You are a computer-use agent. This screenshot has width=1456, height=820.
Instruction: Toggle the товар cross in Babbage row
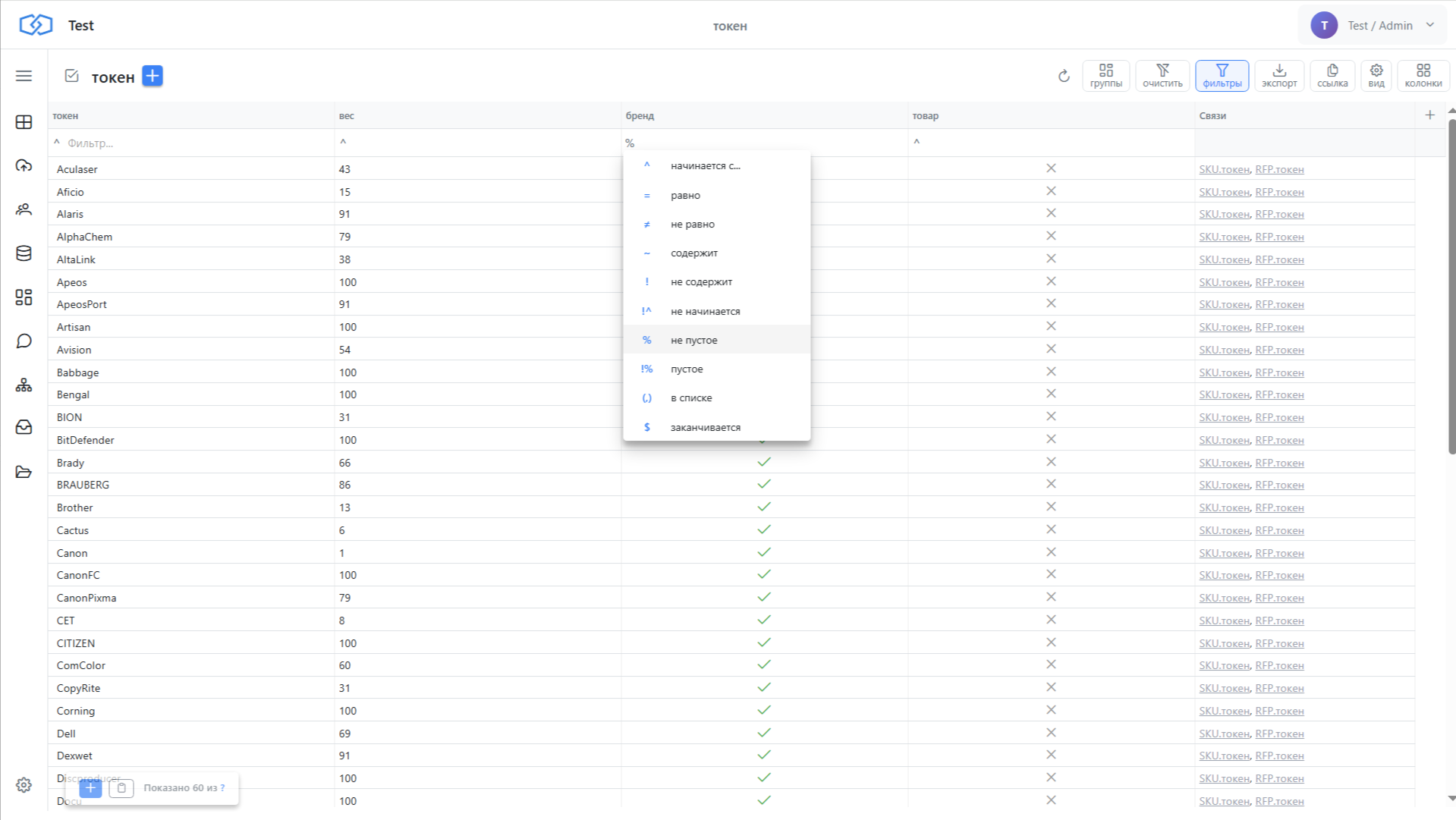[x=1051, y=372]
